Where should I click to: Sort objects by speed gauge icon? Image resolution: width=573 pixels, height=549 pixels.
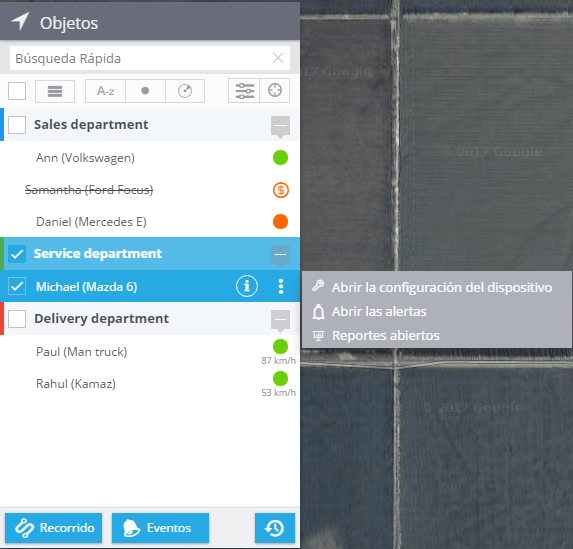coord(185,91)
